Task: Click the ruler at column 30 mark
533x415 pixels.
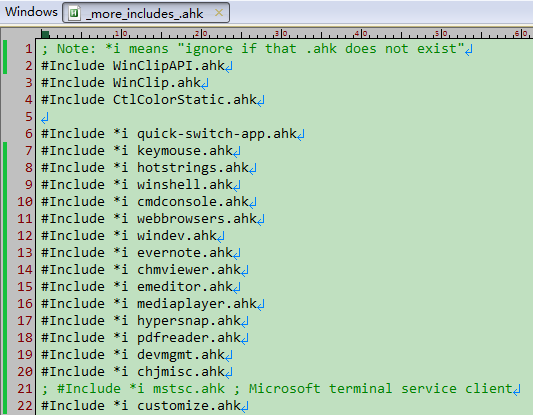Action: tap(281, 34)
